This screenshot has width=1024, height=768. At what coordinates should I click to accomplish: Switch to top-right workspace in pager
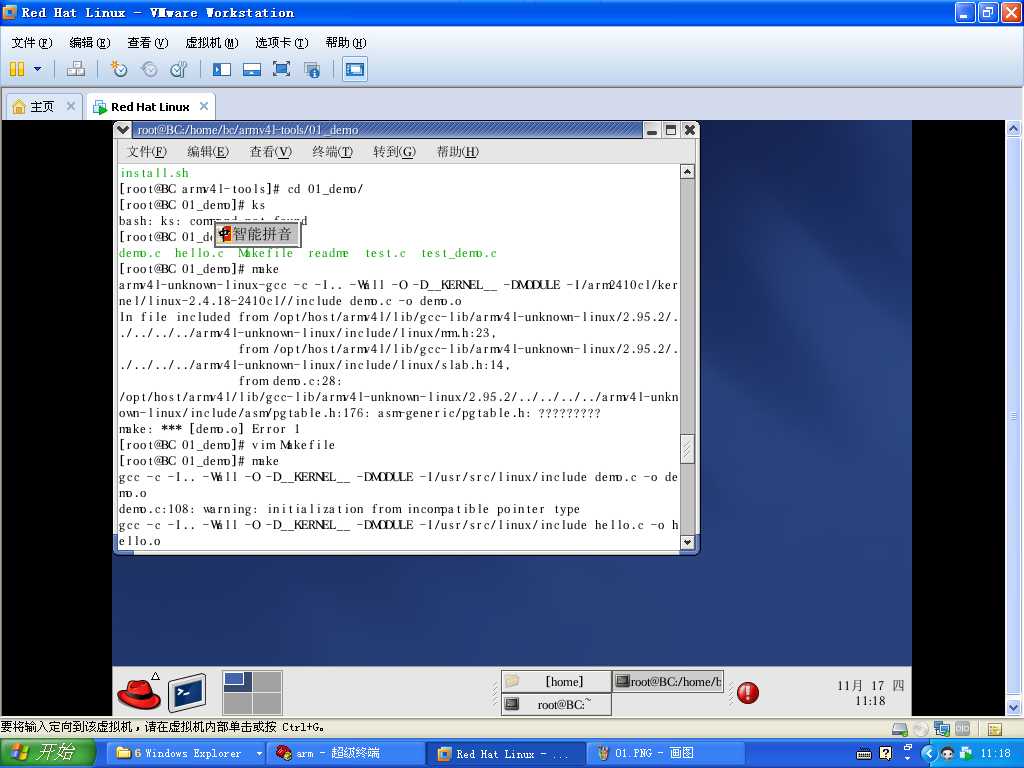pos(267,682)
